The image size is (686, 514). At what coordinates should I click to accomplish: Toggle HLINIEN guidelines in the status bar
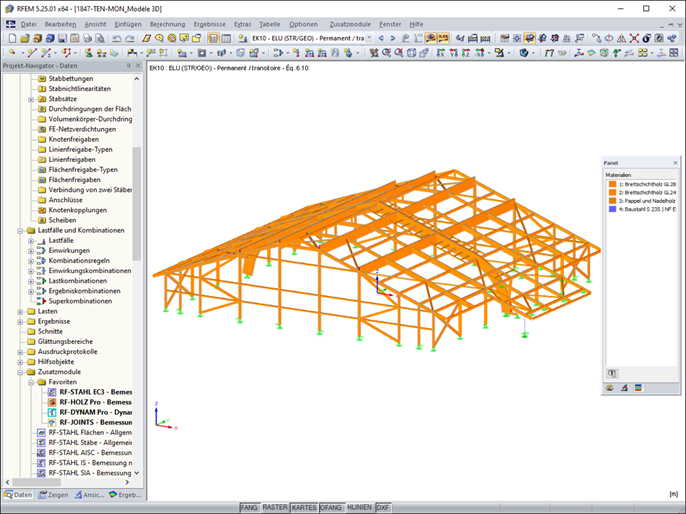tap(359, 507)
